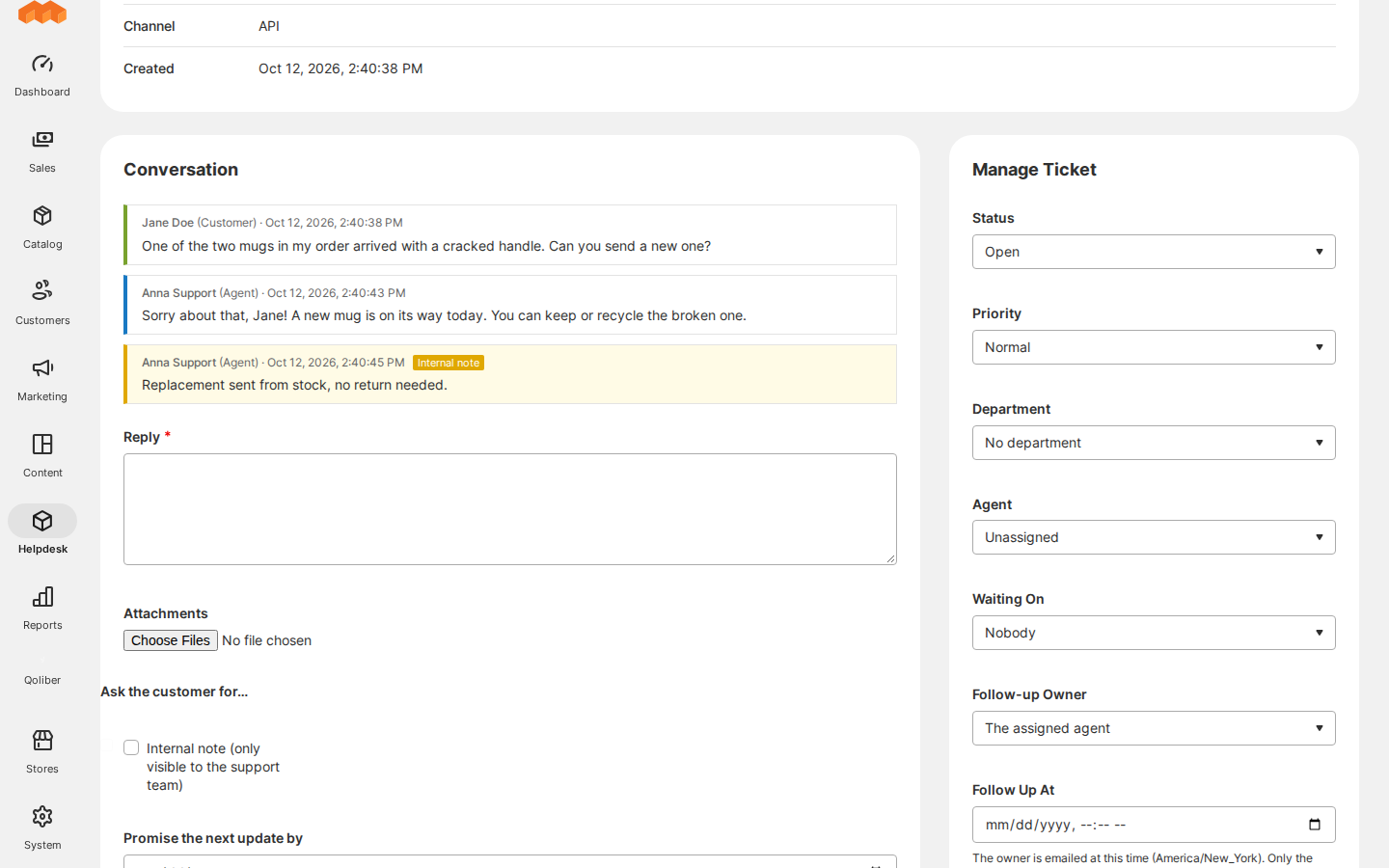Open the Reports bar chart icon
This screenshot has width=1389, height=868.
tap(42, 597)
